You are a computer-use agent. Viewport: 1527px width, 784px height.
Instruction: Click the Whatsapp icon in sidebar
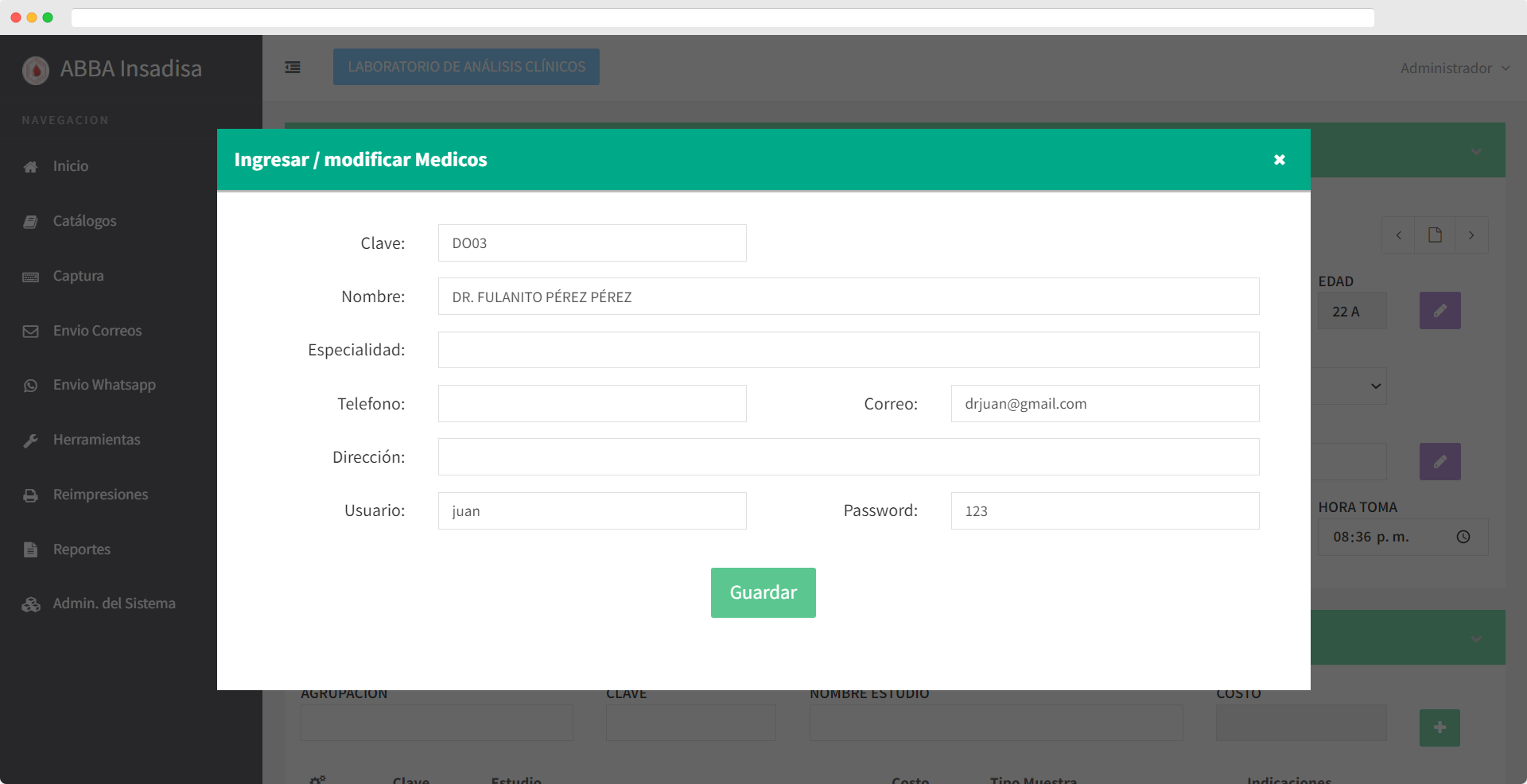(30, 386)
